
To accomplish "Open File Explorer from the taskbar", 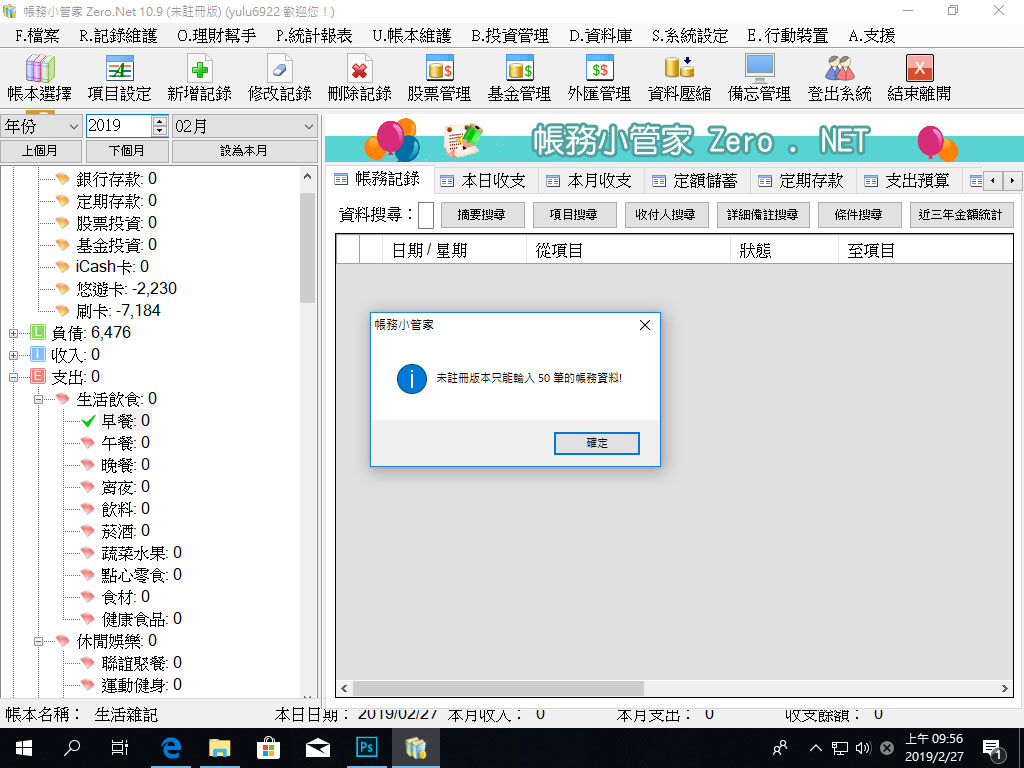I will pyautogui.click(x=219, y=748).
